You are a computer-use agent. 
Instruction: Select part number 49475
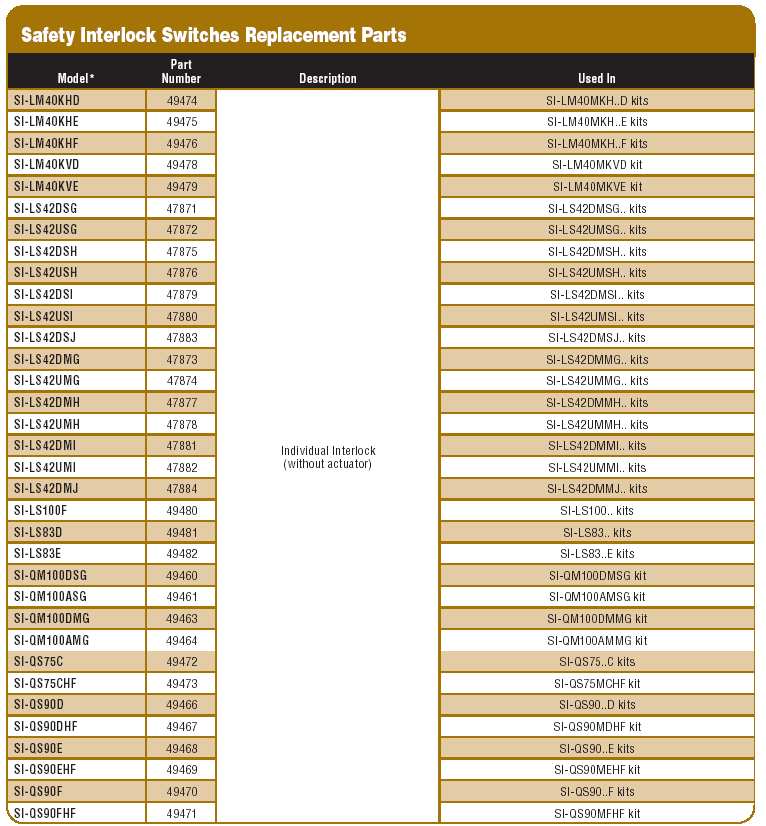pyautogui.click(x=181, y=122)
